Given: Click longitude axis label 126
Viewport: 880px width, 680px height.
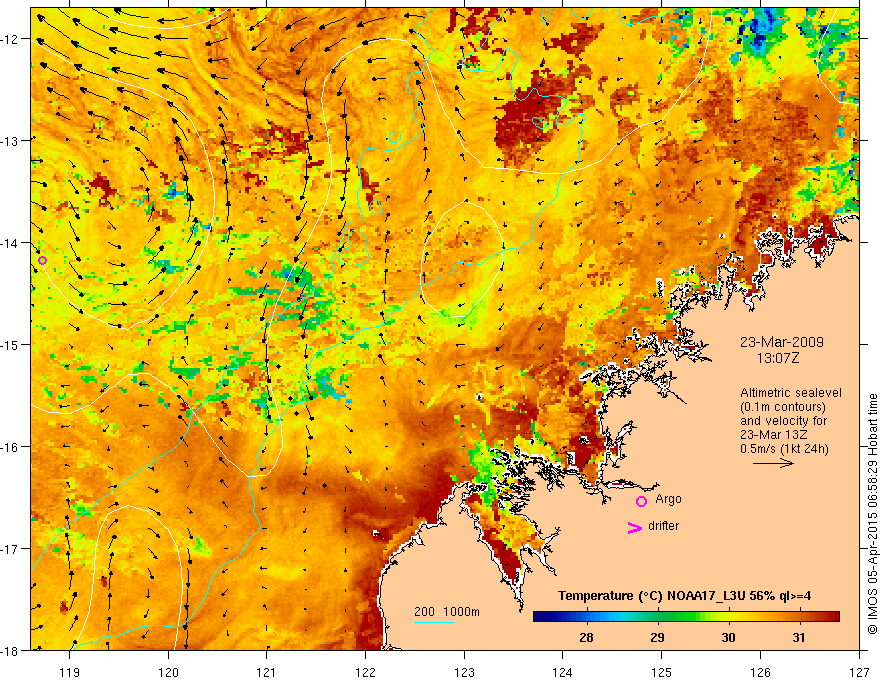Looking at the screenshot, I should pyautogui.click(x=760, y=672).
